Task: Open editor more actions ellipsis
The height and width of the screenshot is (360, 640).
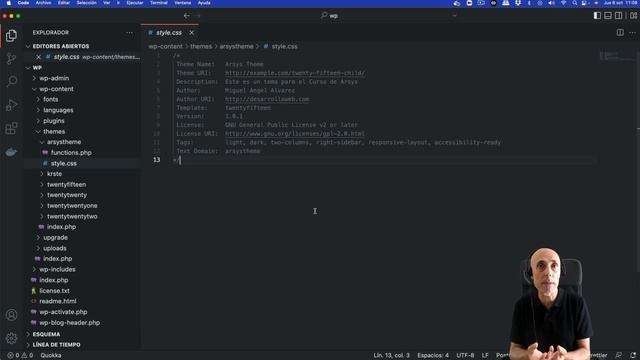Action: pyautogui.click(x=632, y=33)
